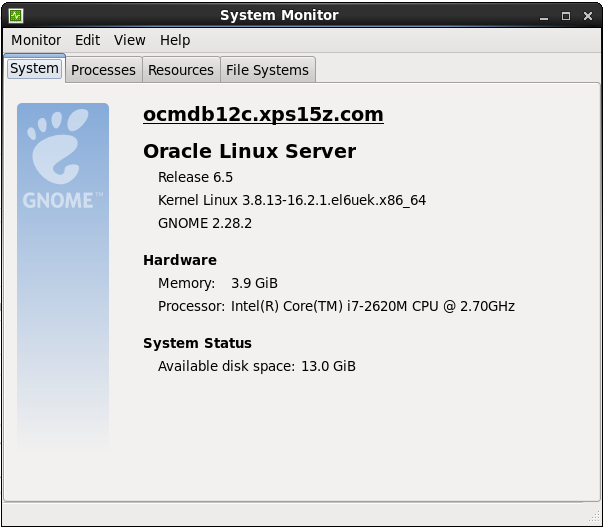Click the Hardware section heading

tap(180, 260)
